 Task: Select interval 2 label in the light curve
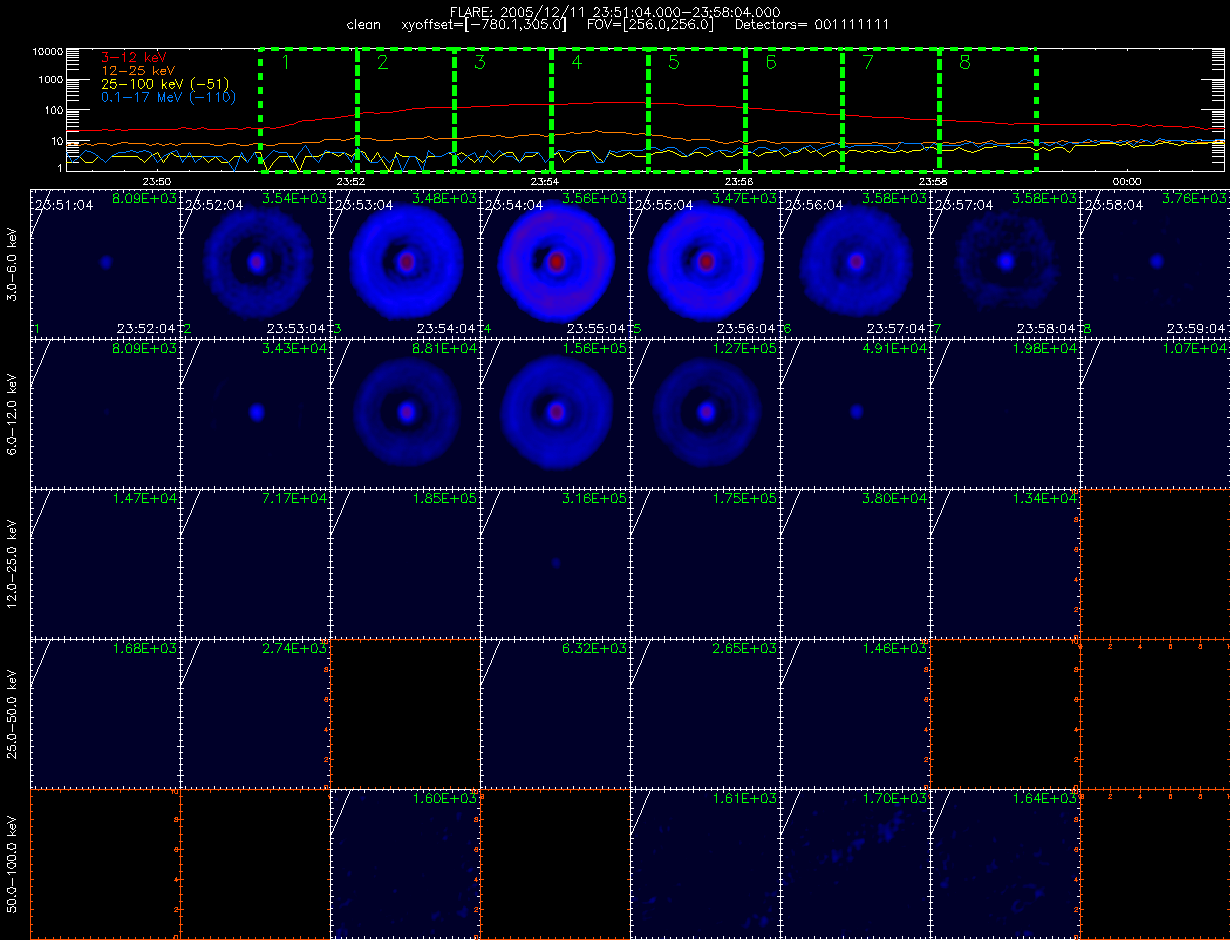click(x=382, y=63)
